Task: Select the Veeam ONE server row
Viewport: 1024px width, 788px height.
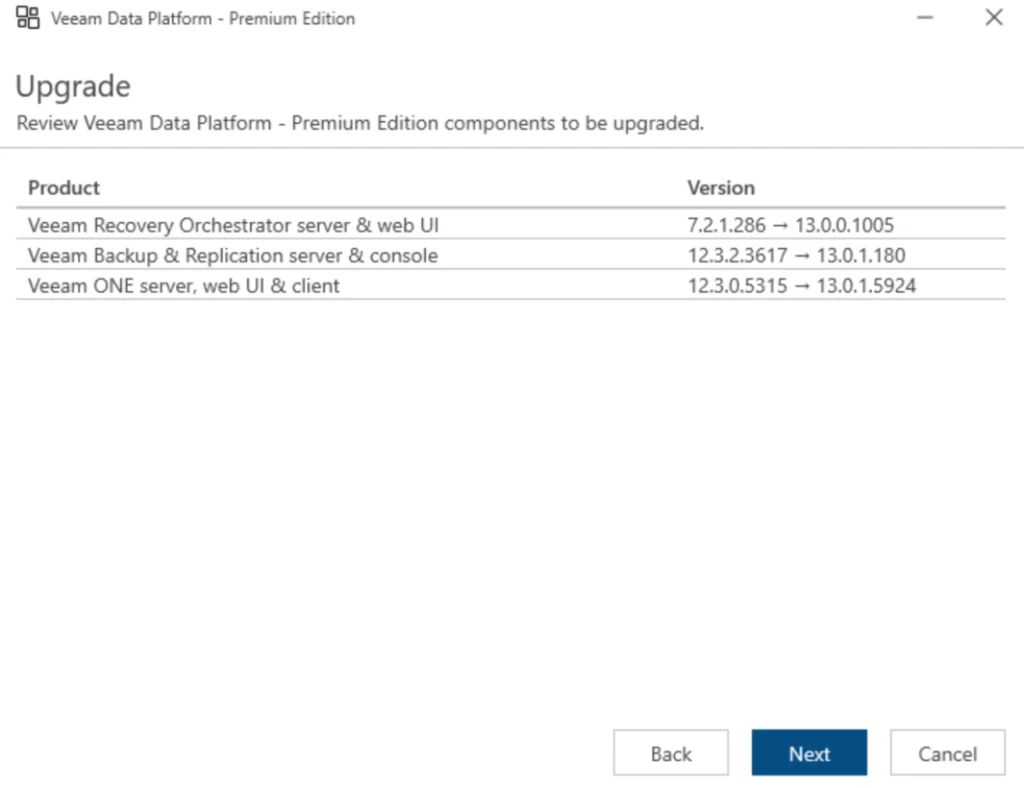Action: tap(184, 285)
